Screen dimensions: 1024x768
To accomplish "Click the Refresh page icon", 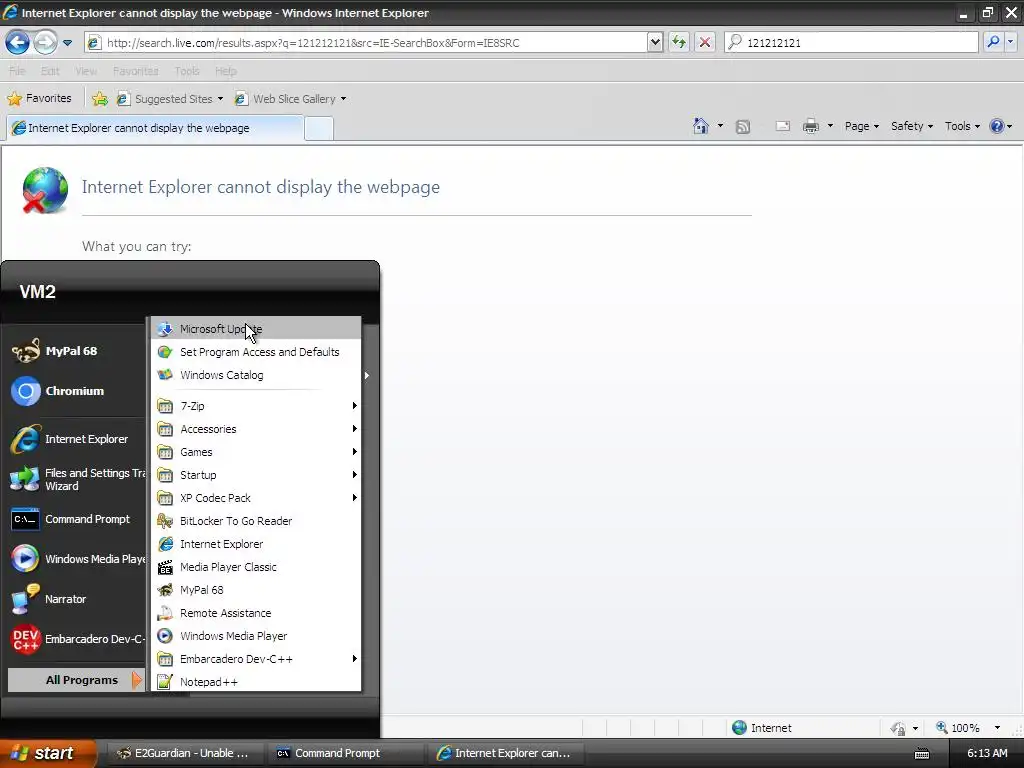I will click(679, 43).
